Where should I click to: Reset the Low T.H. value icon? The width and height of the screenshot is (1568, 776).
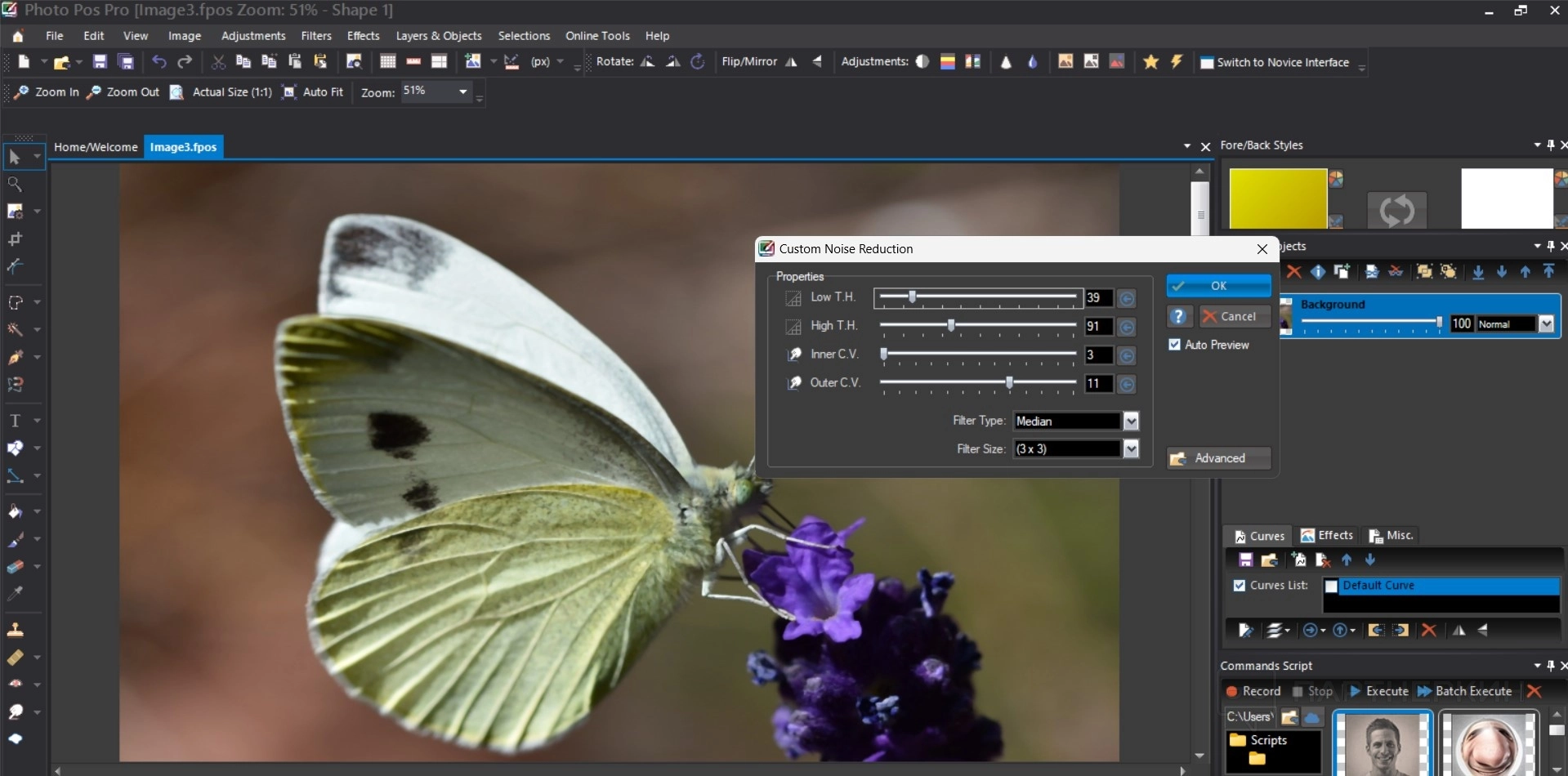[1127, 298]
